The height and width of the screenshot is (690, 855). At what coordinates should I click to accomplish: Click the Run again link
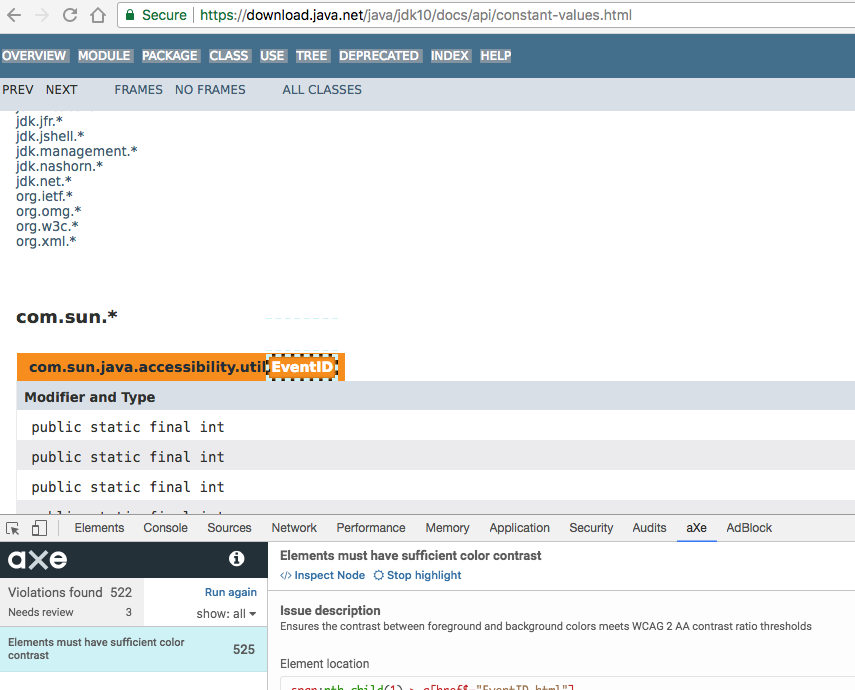coord(231,592)
